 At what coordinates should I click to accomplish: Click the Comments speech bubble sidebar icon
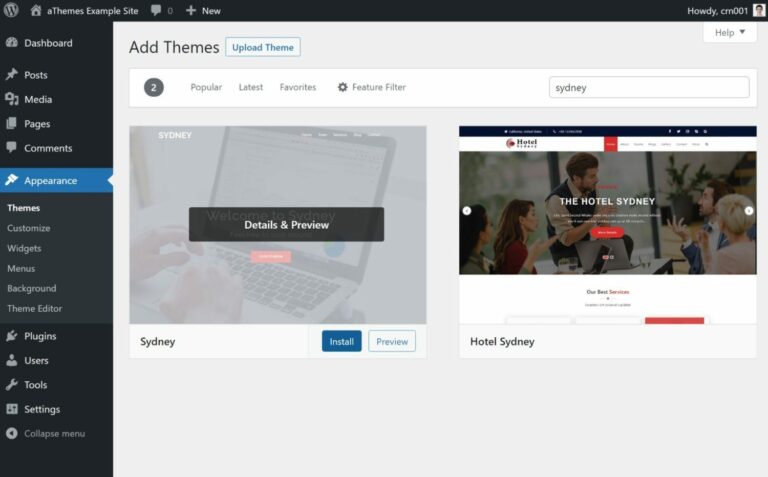12,147
